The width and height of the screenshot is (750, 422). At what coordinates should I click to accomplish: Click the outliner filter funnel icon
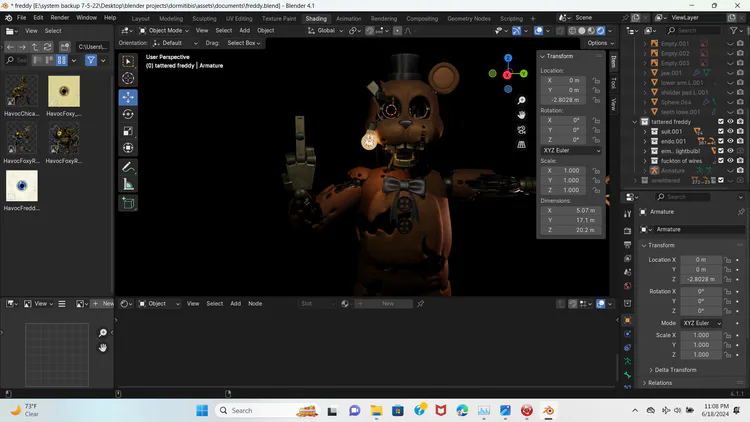[734, 31]
